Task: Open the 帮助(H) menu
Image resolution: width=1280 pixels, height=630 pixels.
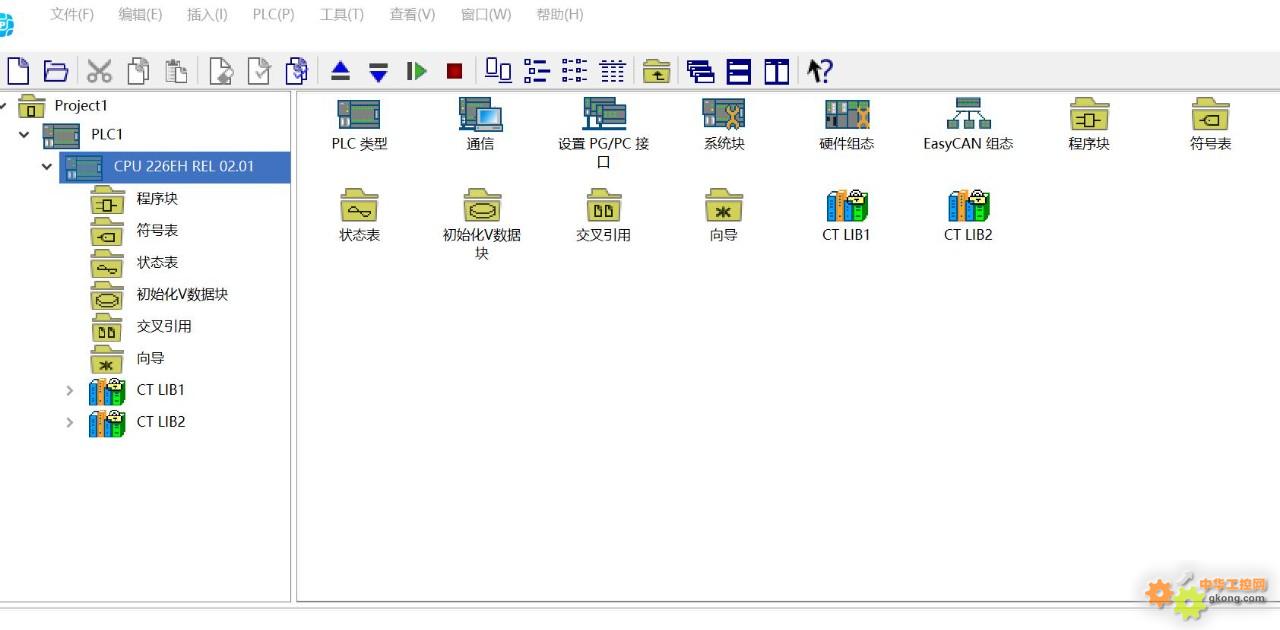Action: [560, 14]
